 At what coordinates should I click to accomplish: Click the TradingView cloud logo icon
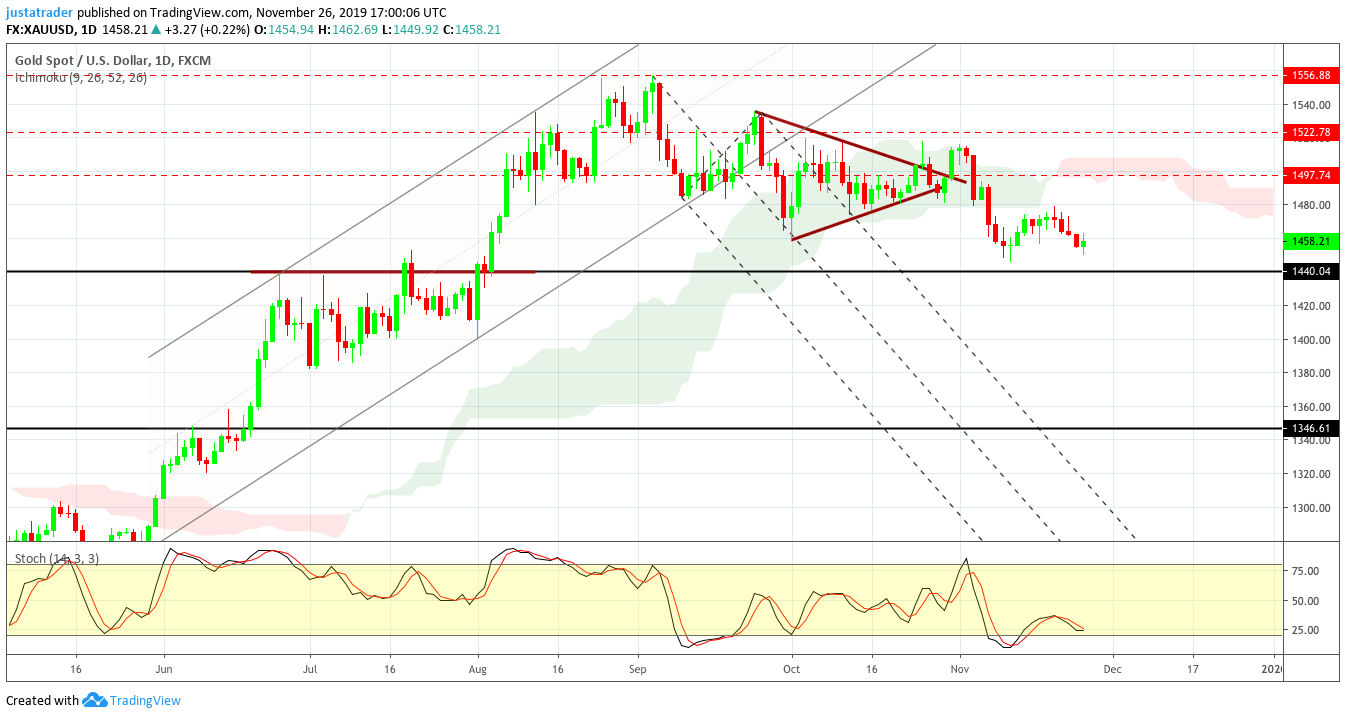94,700
